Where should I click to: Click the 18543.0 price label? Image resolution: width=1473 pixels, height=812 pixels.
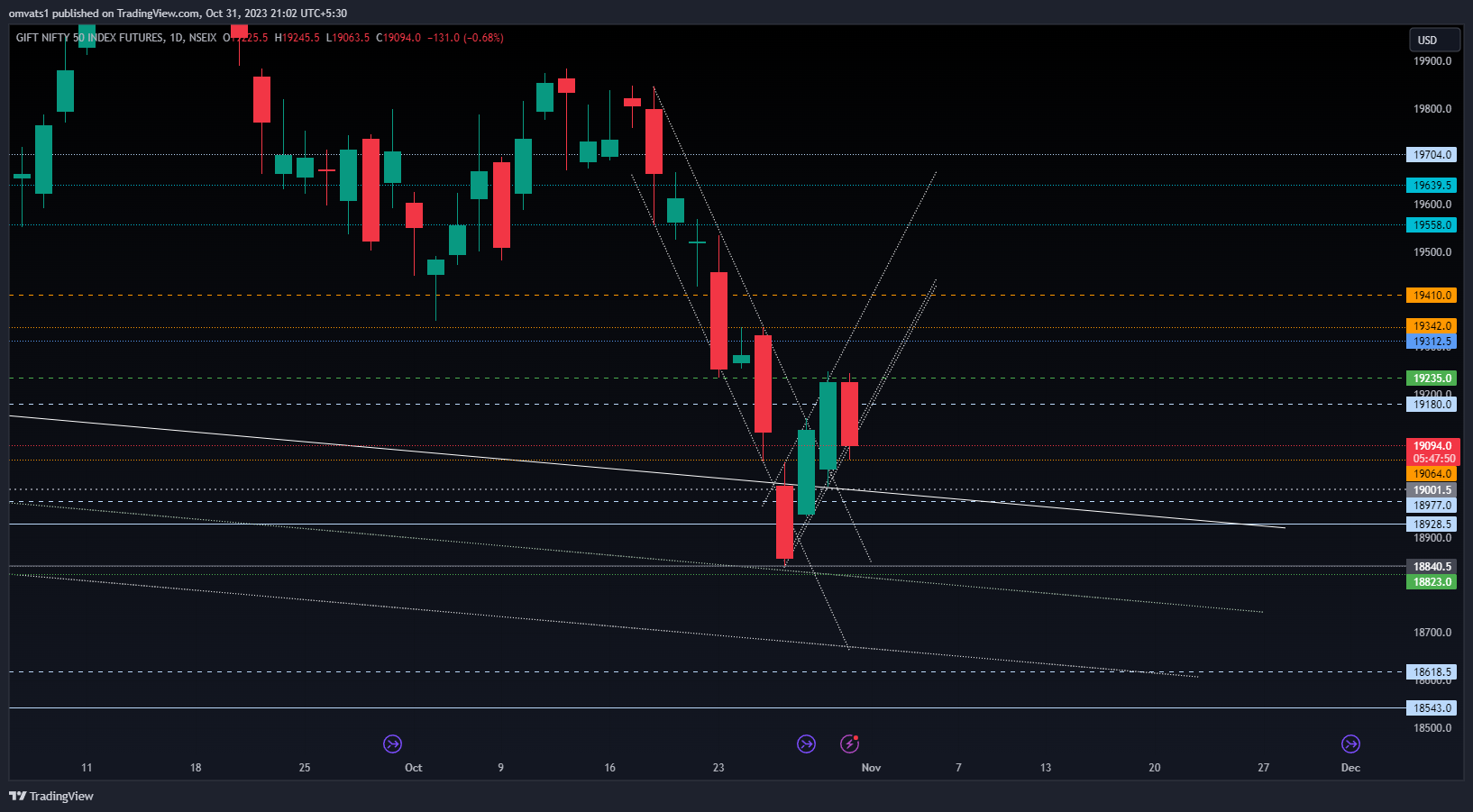point(1432,708)
